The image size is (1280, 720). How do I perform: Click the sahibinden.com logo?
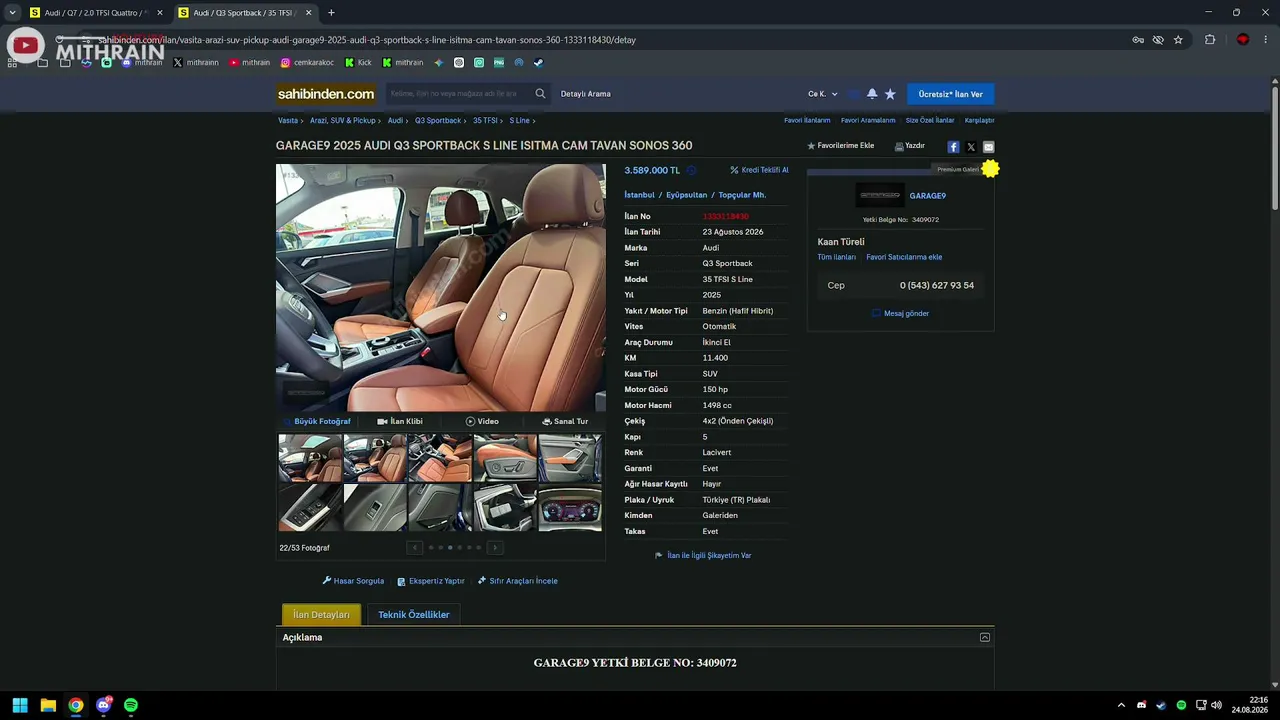pyautogui.click(x=326, y=94)
